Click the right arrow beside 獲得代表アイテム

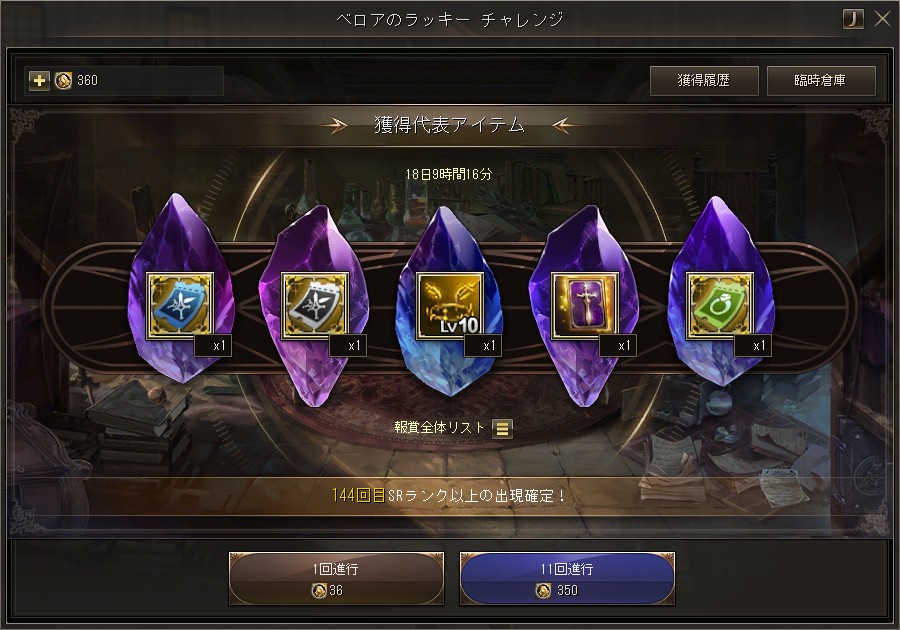tap(561, 125)
